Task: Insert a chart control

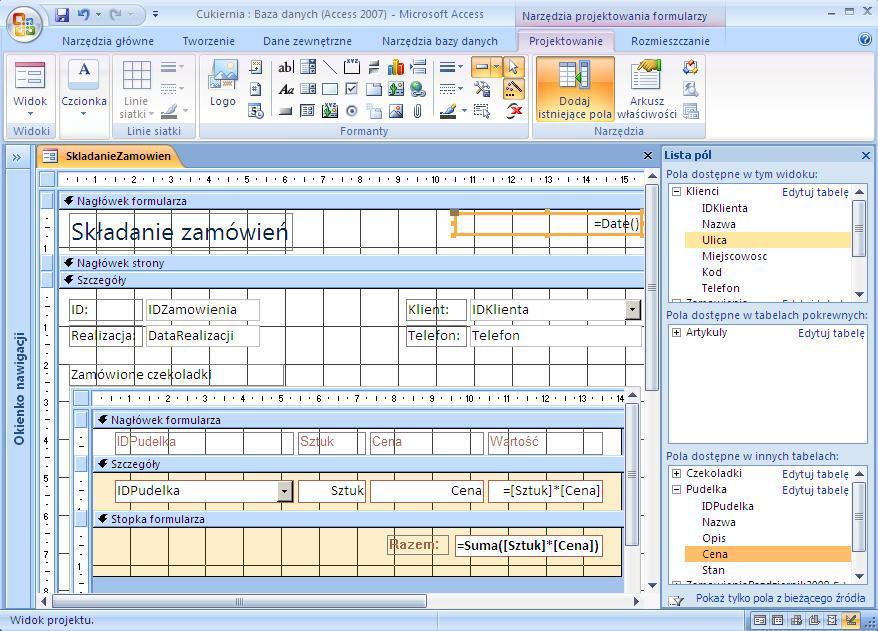Action: pos(396,68)
